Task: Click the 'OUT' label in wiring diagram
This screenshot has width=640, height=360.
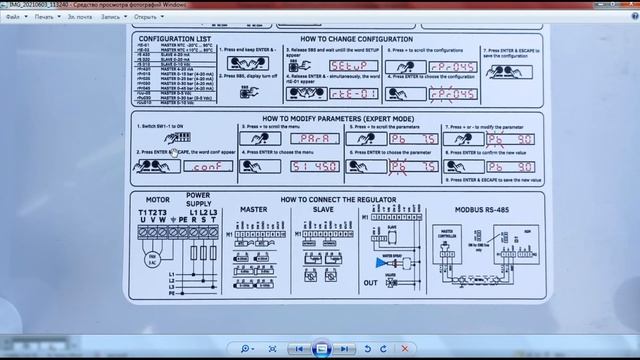Action: point(371,283)
